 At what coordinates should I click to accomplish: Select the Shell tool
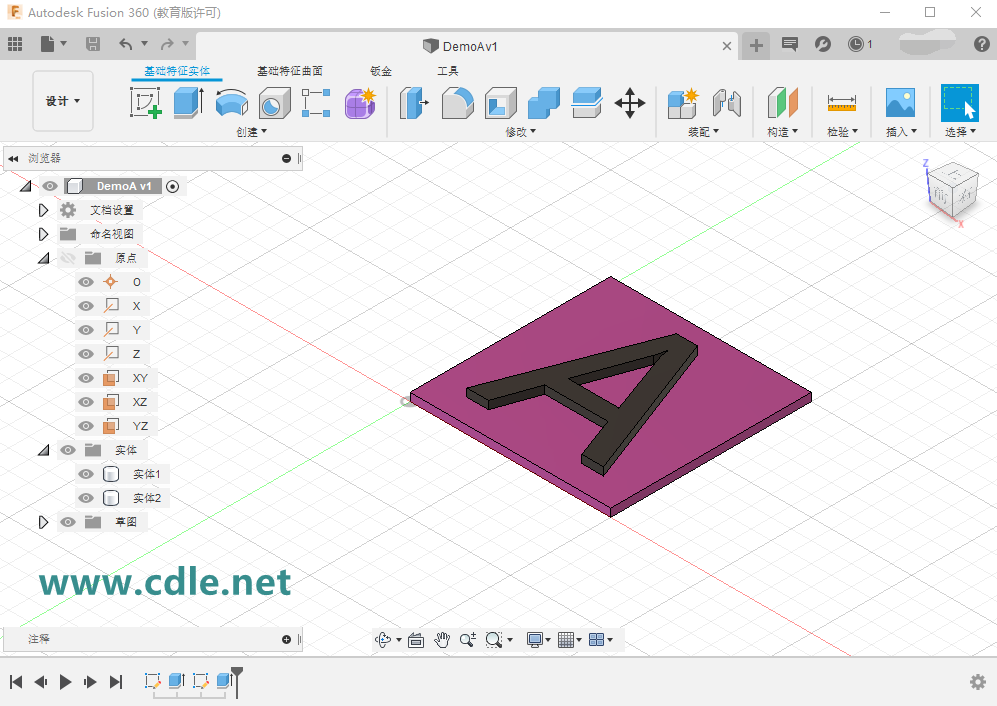tap(500, 103)
